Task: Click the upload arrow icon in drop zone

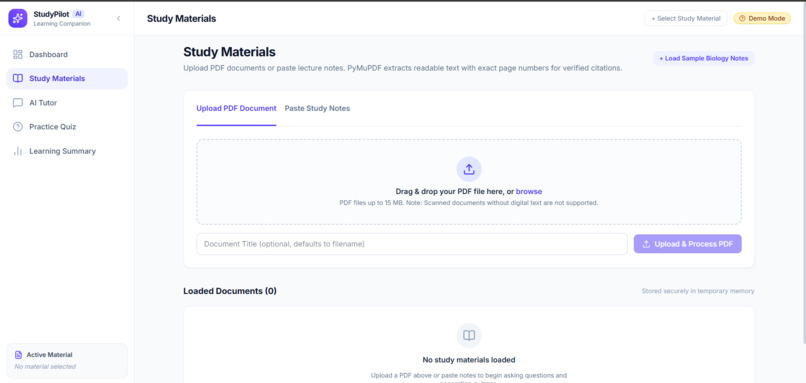Action: 469,169
